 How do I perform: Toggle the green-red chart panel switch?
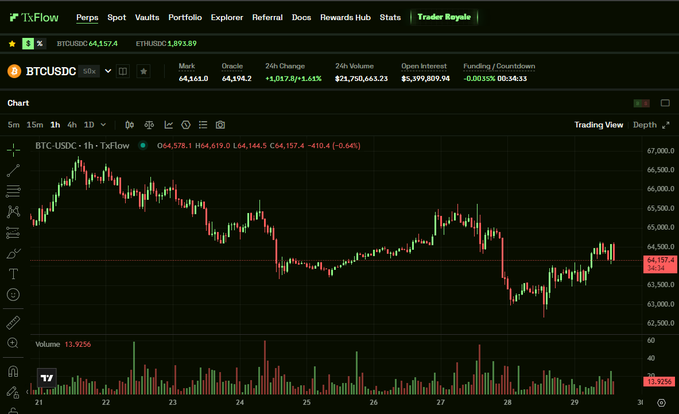tap(641, 103)
